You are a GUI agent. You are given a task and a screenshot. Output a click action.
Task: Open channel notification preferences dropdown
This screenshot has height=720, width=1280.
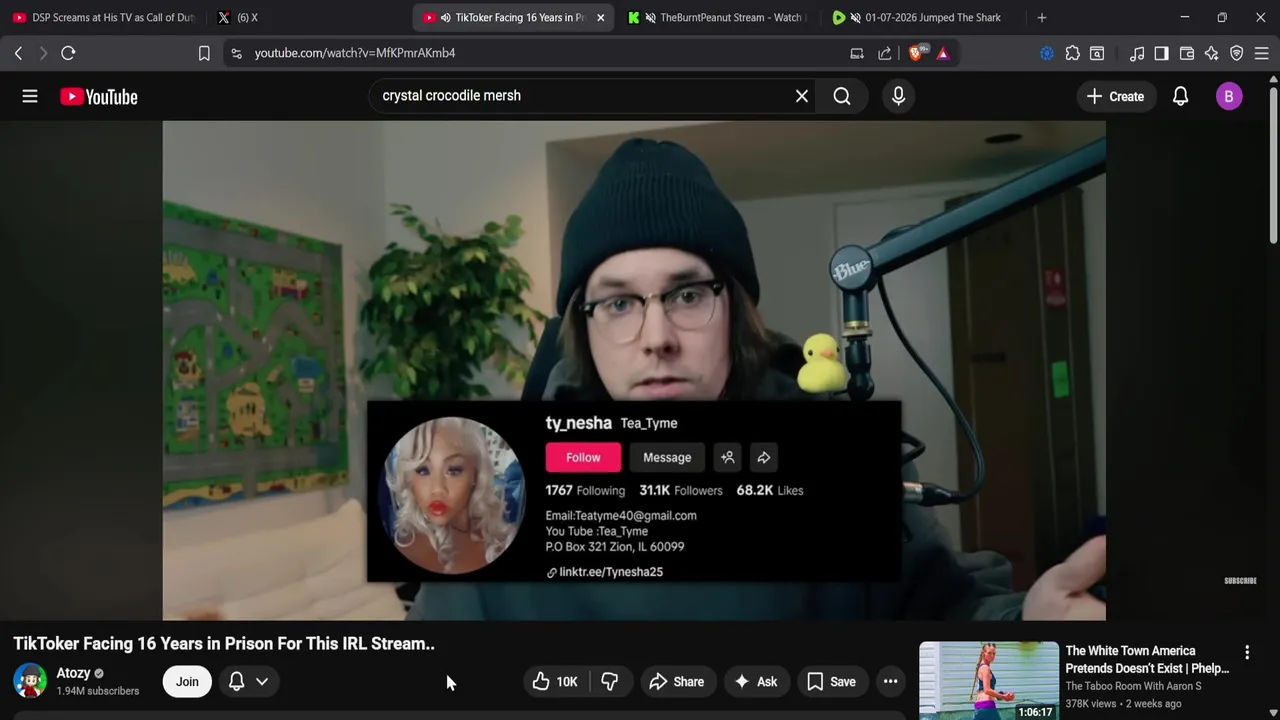point(248,681)
